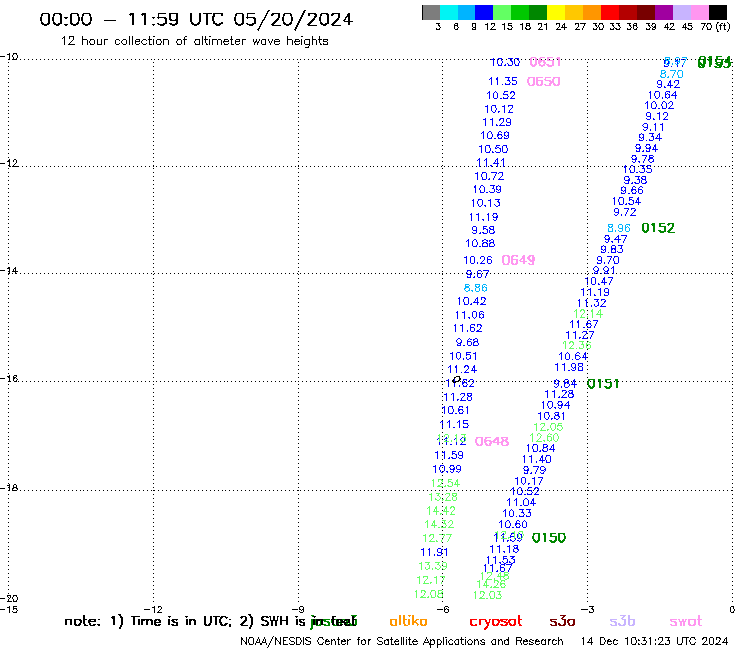740x650 pixels.
Task: Click the -16 latitude axis label
Action: coord(9,379)
